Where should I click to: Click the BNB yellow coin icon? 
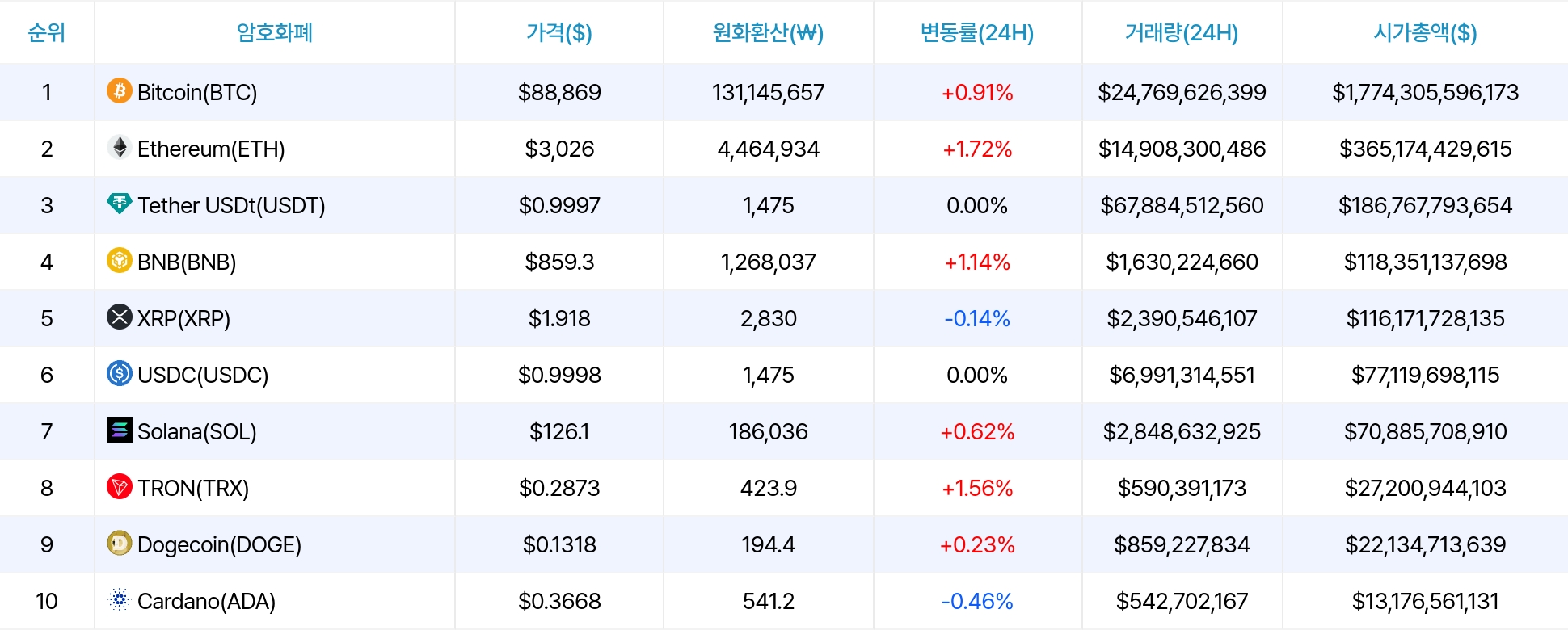point(120,260)
